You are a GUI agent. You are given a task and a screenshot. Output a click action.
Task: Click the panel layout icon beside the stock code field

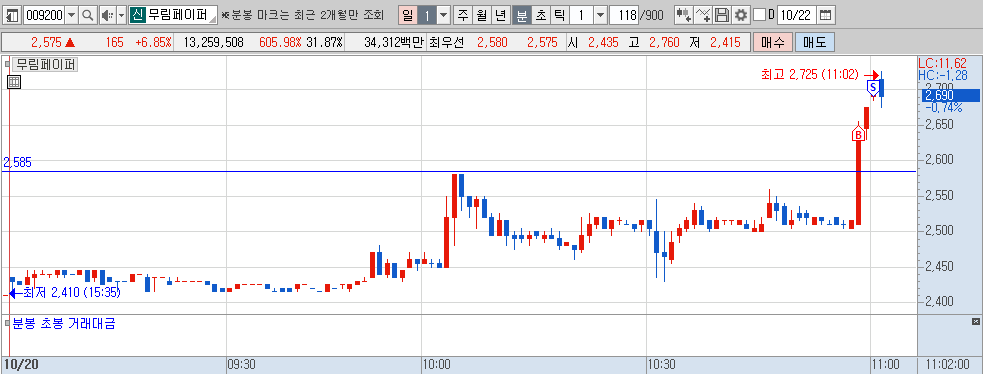(x=13, y=15)
